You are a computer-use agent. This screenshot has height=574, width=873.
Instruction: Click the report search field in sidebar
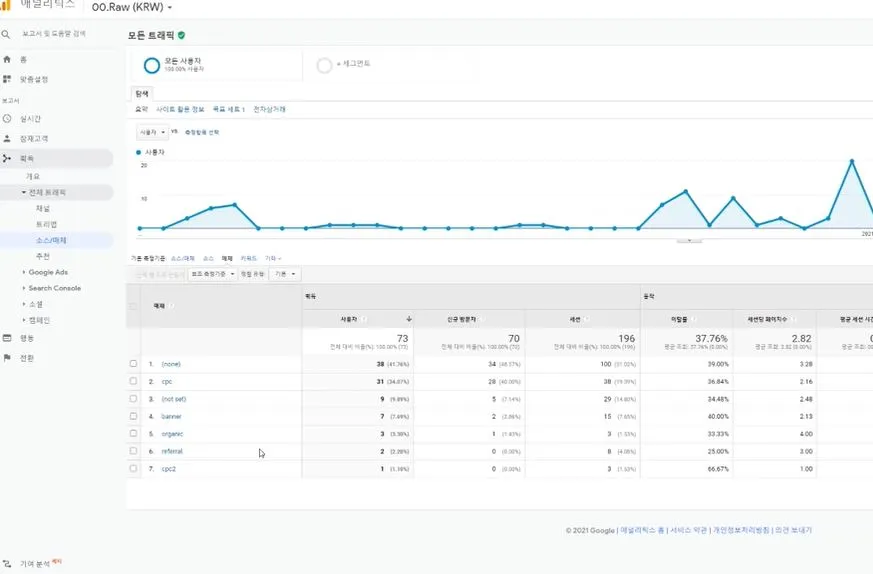[54, 34]
